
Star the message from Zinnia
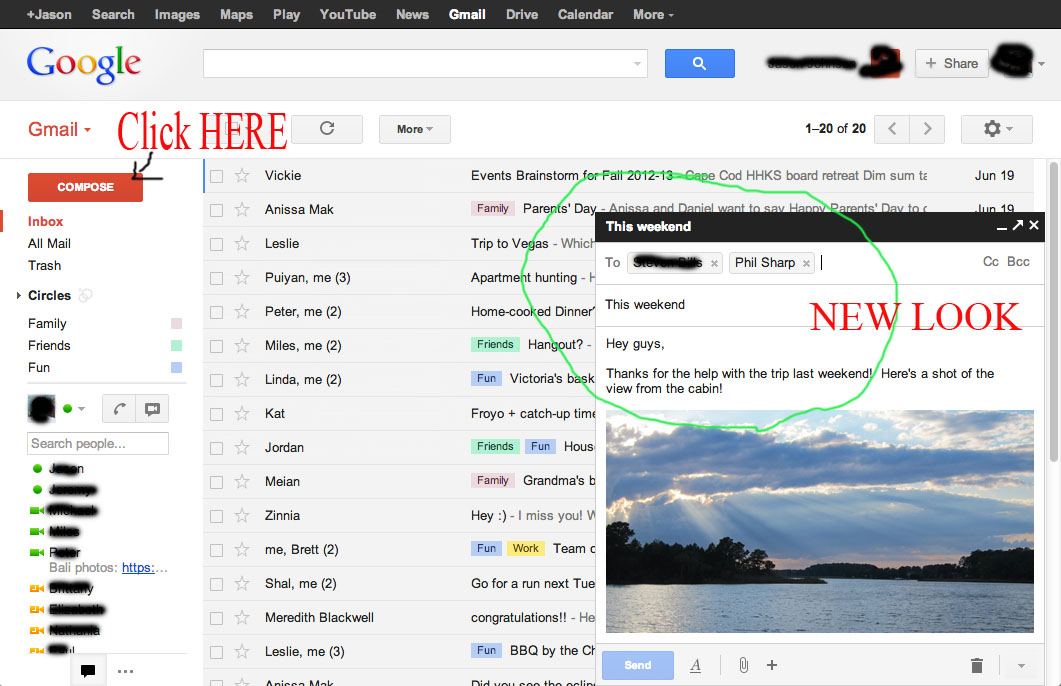[242, 516]
